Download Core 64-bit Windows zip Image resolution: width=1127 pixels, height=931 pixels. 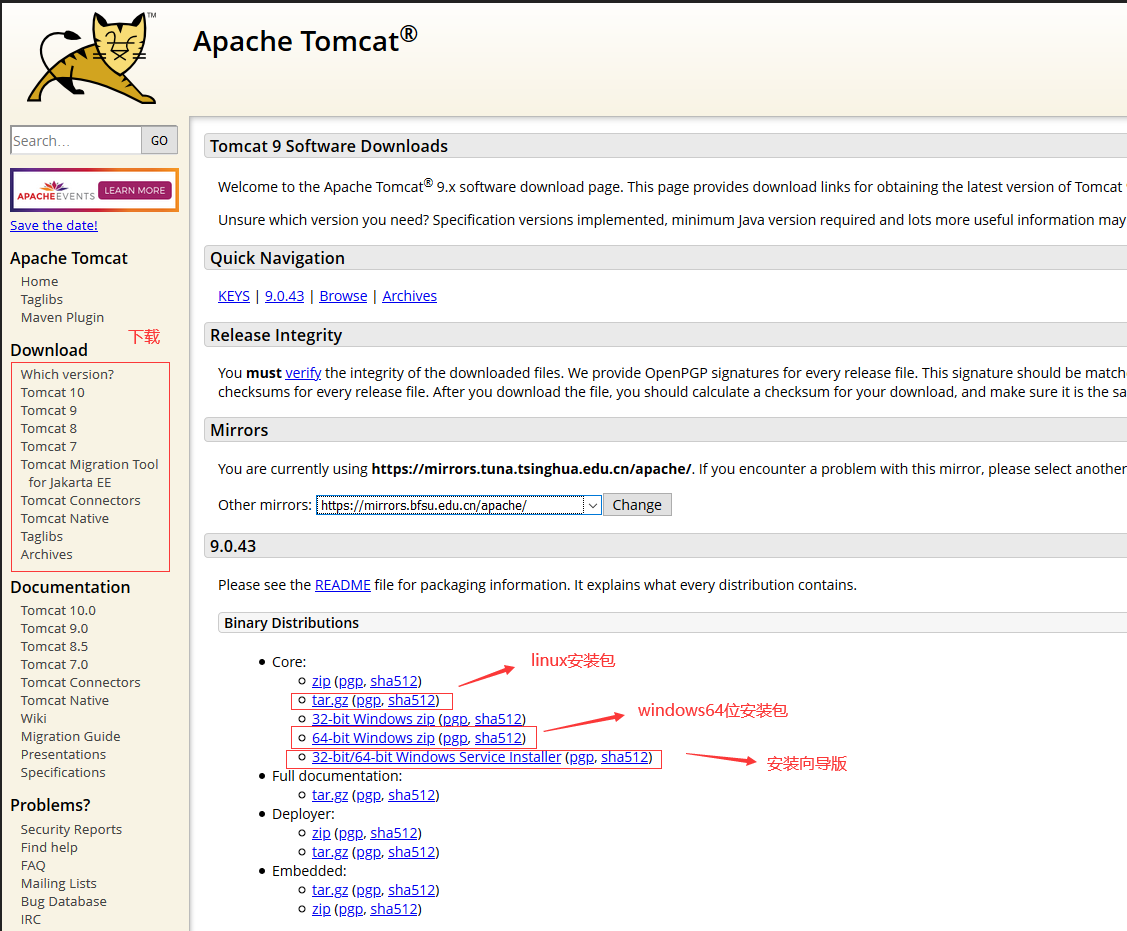coord(373,738)
